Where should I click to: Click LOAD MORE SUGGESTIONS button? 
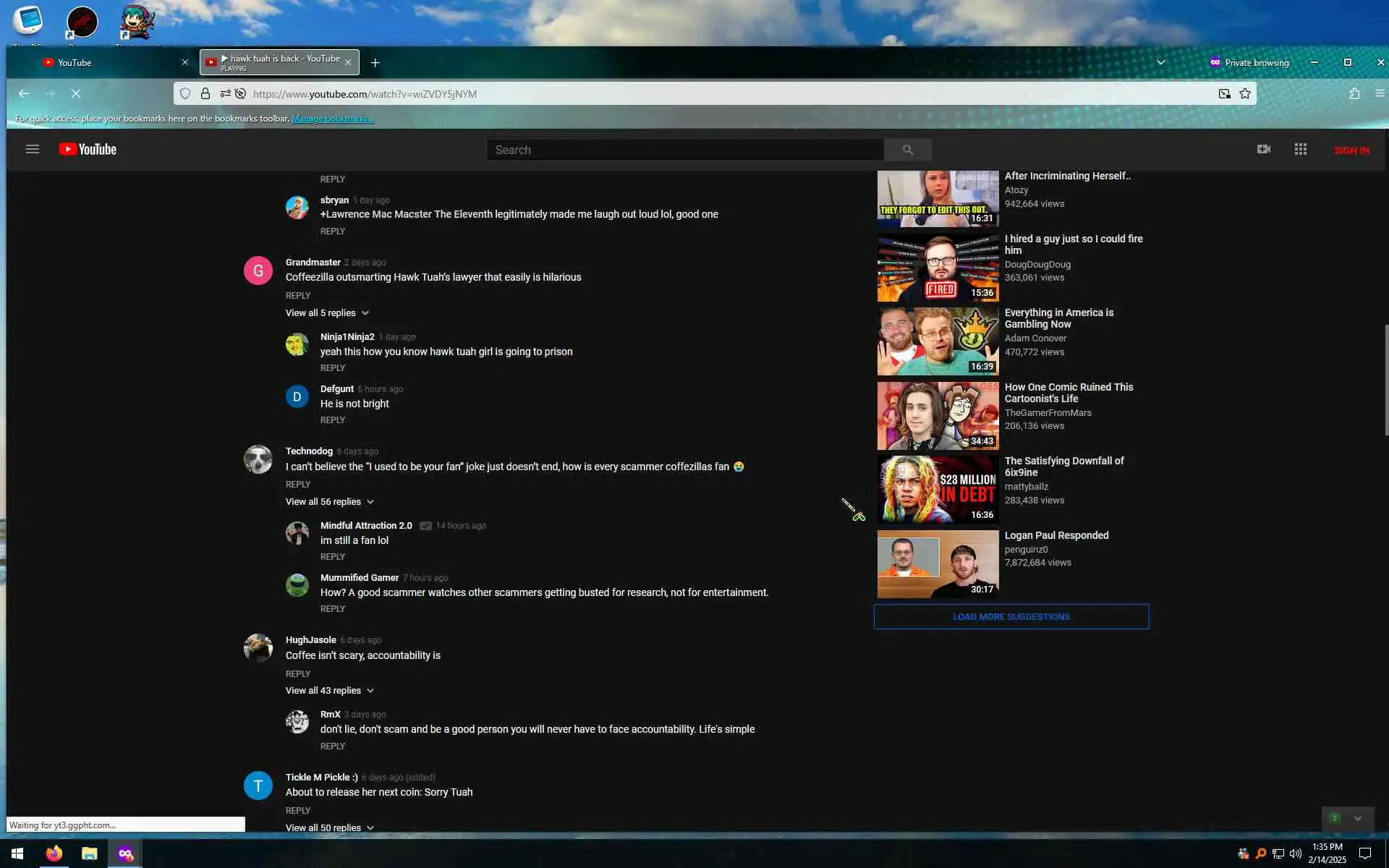click(x=1011, y=617)
